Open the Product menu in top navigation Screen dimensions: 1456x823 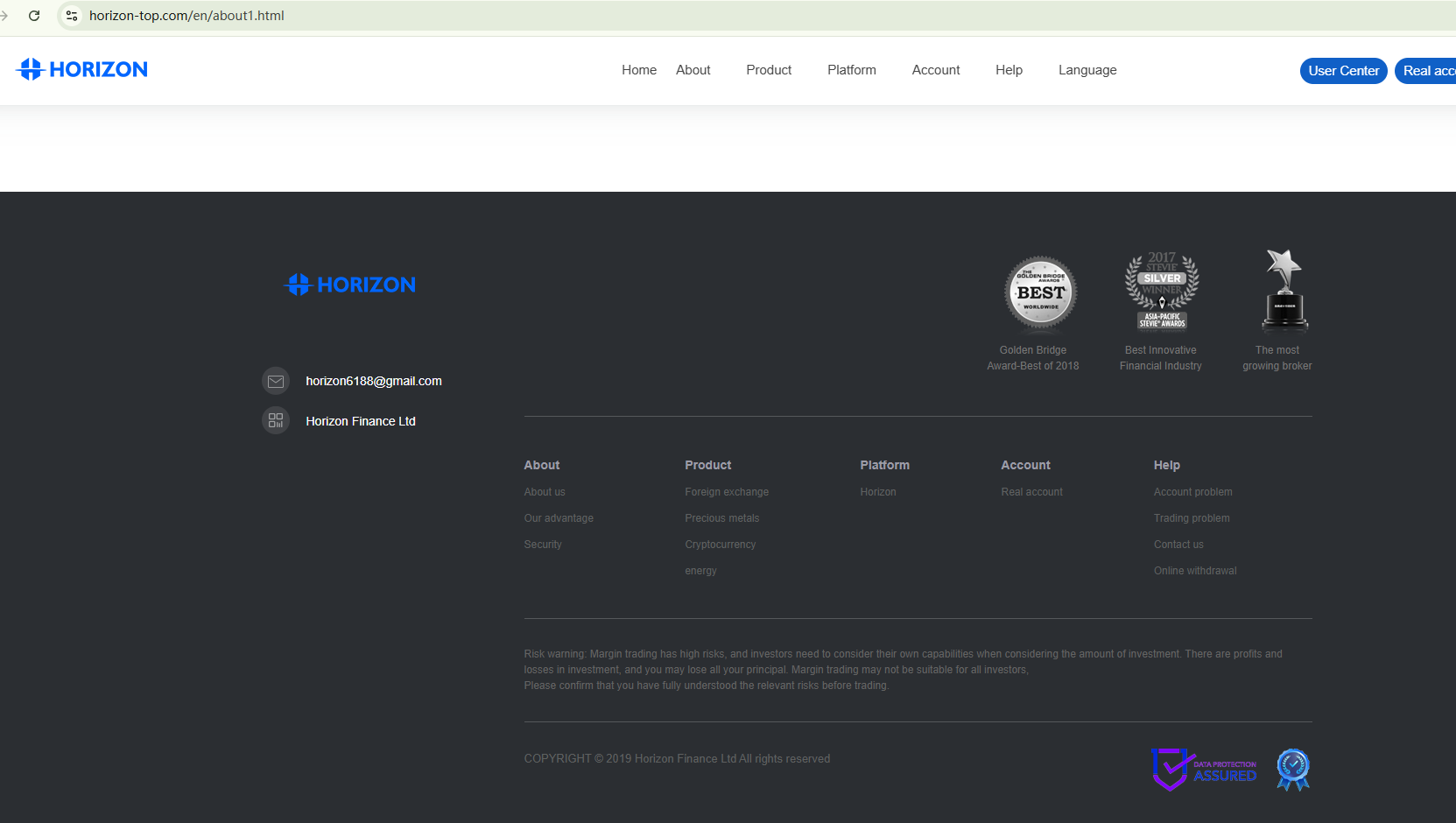coord(769,70)
